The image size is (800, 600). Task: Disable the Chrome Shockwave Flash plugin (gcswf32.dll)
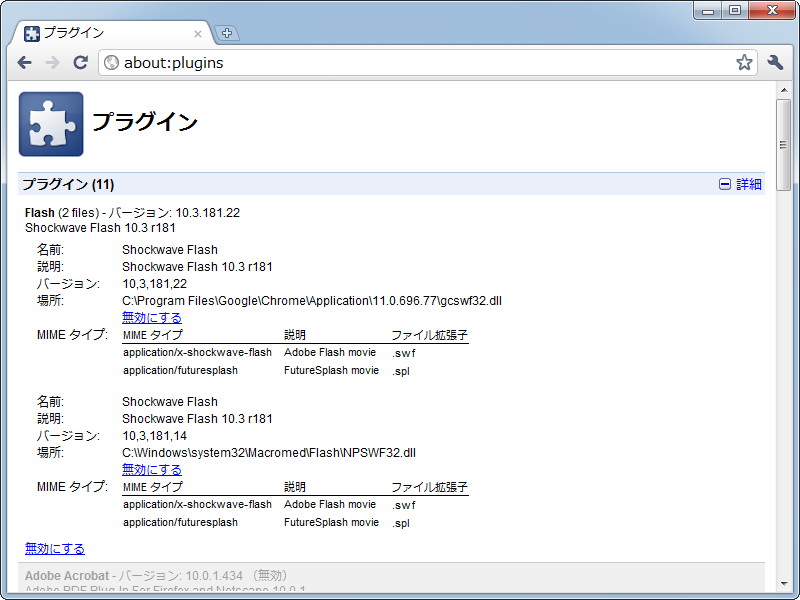(x=151, y=317)
